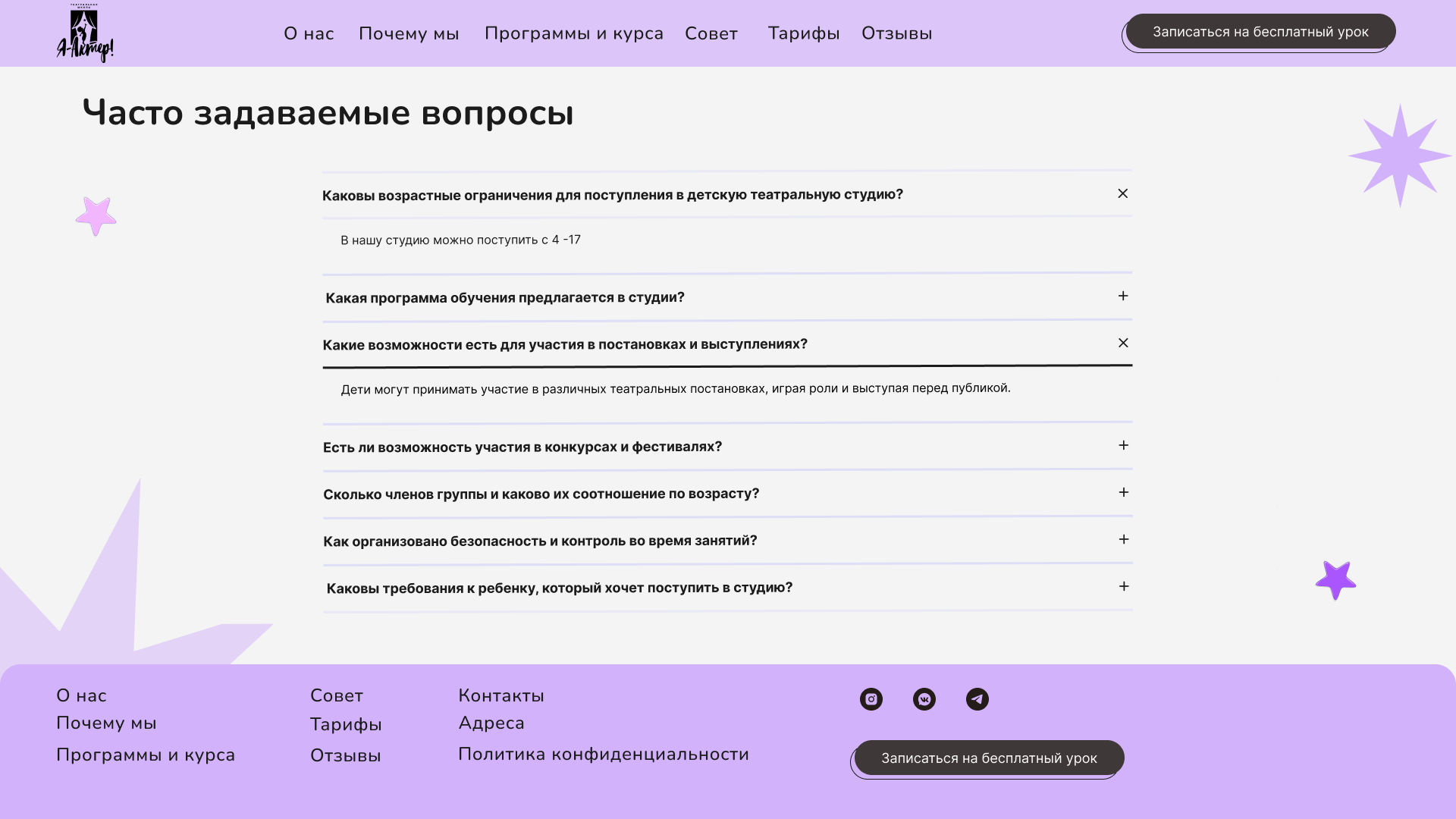
Task: Open the Политика конфиденциальности link
Action: pos(604,754)
